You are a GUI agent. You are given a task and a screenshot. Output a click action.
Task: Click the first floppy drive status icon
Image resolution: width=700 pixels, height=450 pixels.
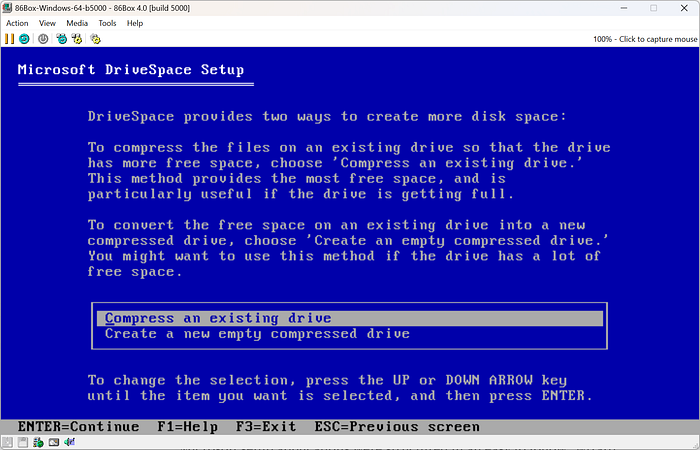pos(8,442)
